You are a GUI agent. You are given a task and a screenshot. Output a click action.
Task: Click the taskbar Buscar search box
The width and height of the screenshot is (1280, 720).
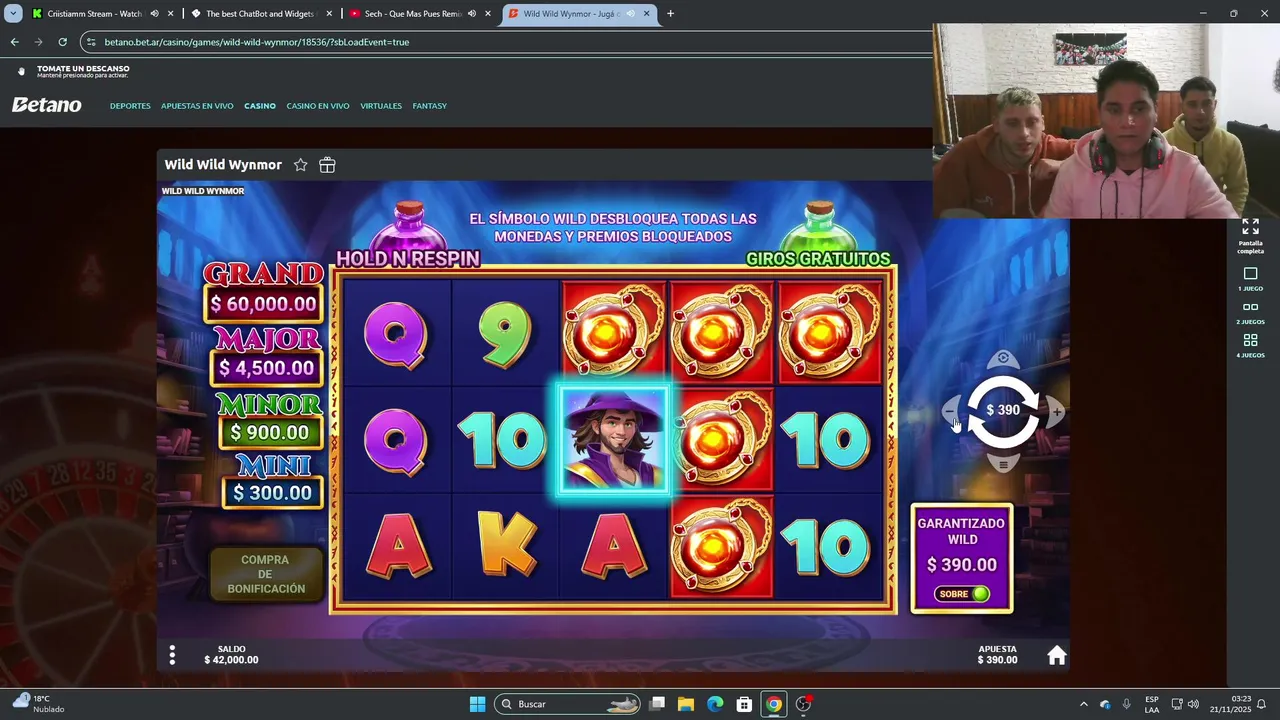click(568, 704)
